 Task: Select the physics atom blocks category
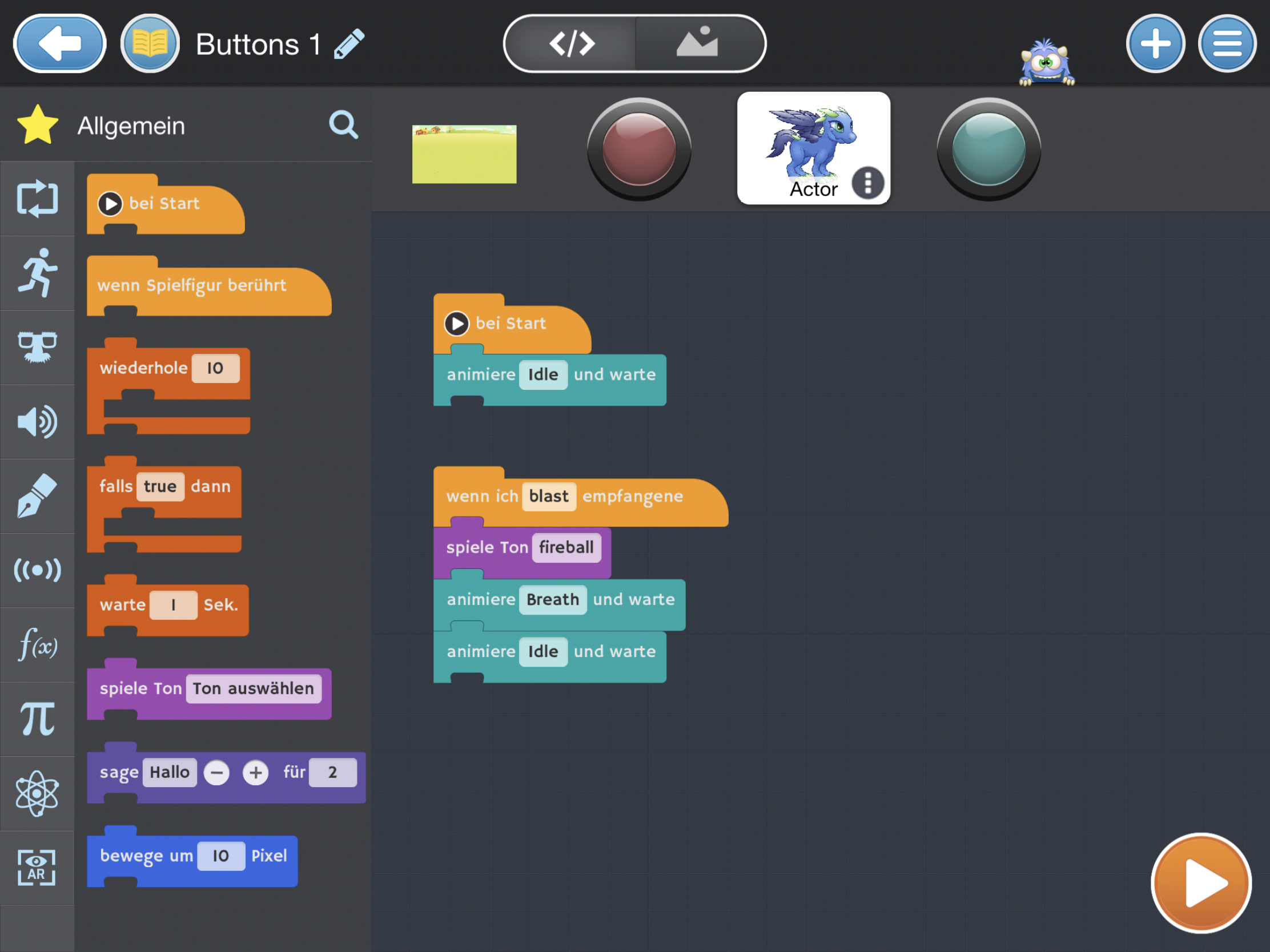[37, 793]
